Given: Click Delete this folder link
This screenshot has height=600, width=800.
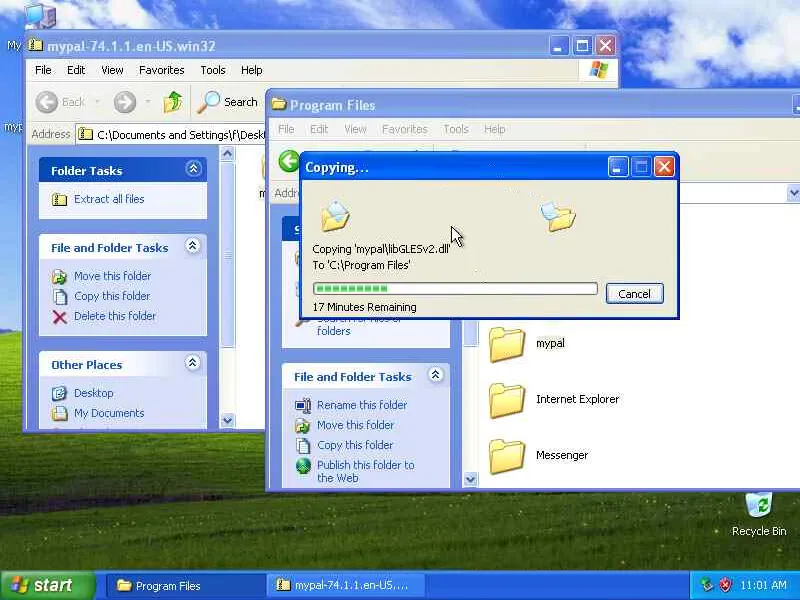Looking at the screenshot, I should click(x=104, y=316).
